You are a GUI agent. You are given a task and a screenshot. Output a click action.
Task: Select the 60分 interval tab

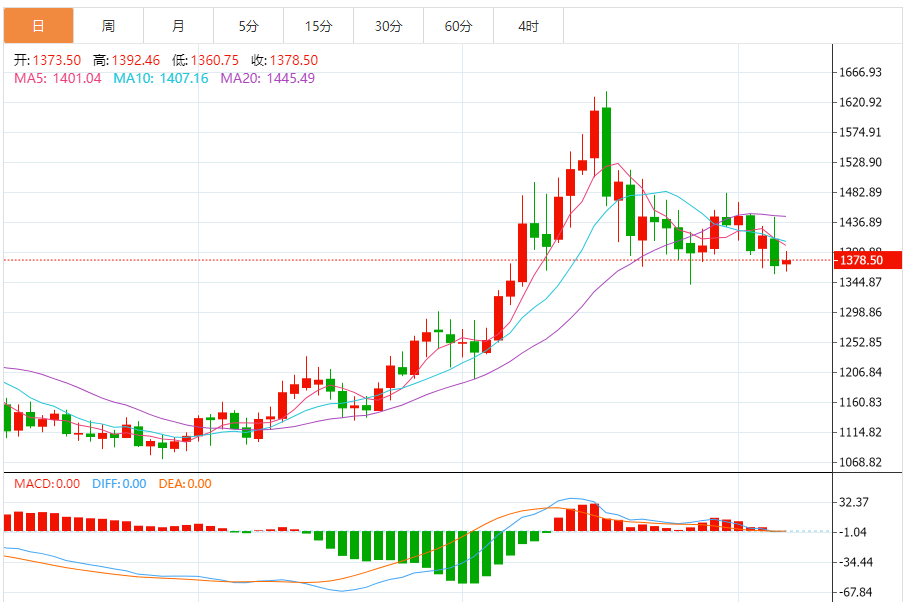coord(458,26)
